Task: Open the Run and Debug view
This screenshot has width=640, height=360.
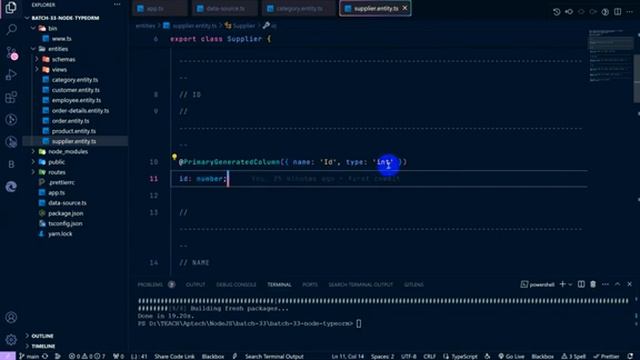Action: [x=11, y=75]
